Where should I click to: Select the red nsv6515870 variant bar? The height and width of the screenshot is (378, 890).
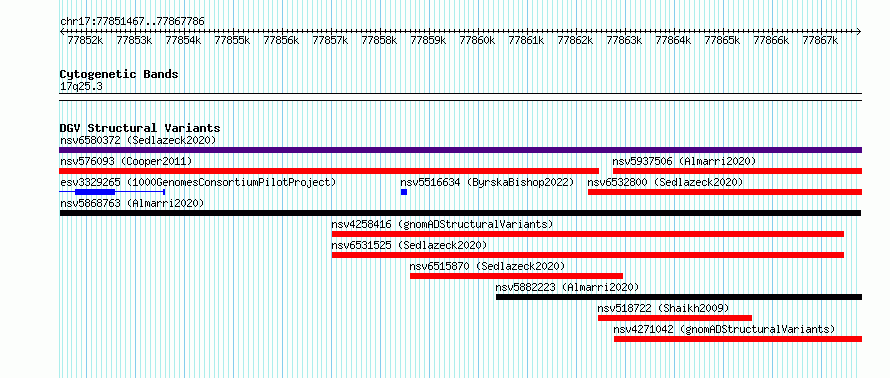point(517,276)
